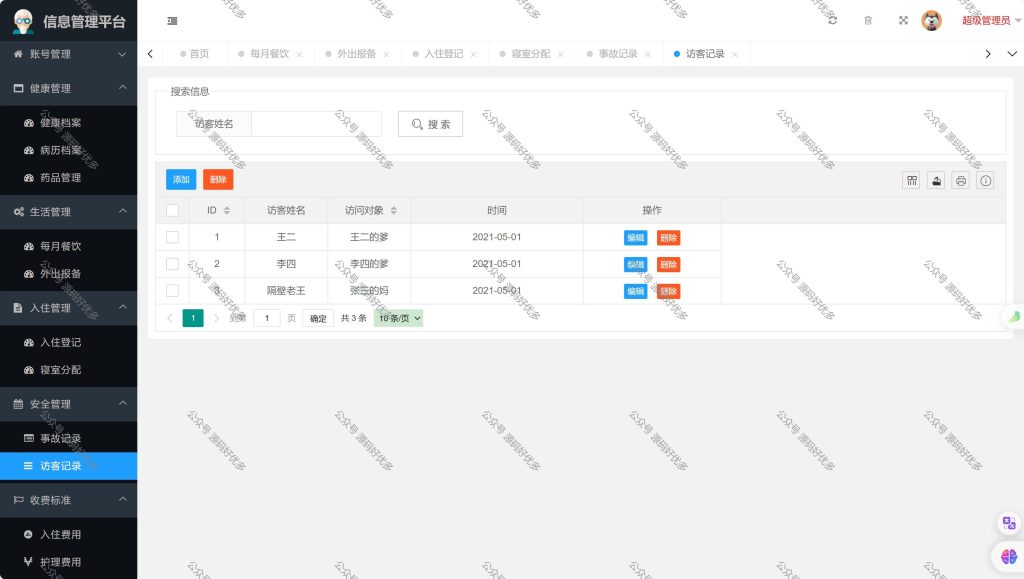Toggle the sidebar collapse icon
The width and height of the screenshot is (1024, 579).
point(172,21)
